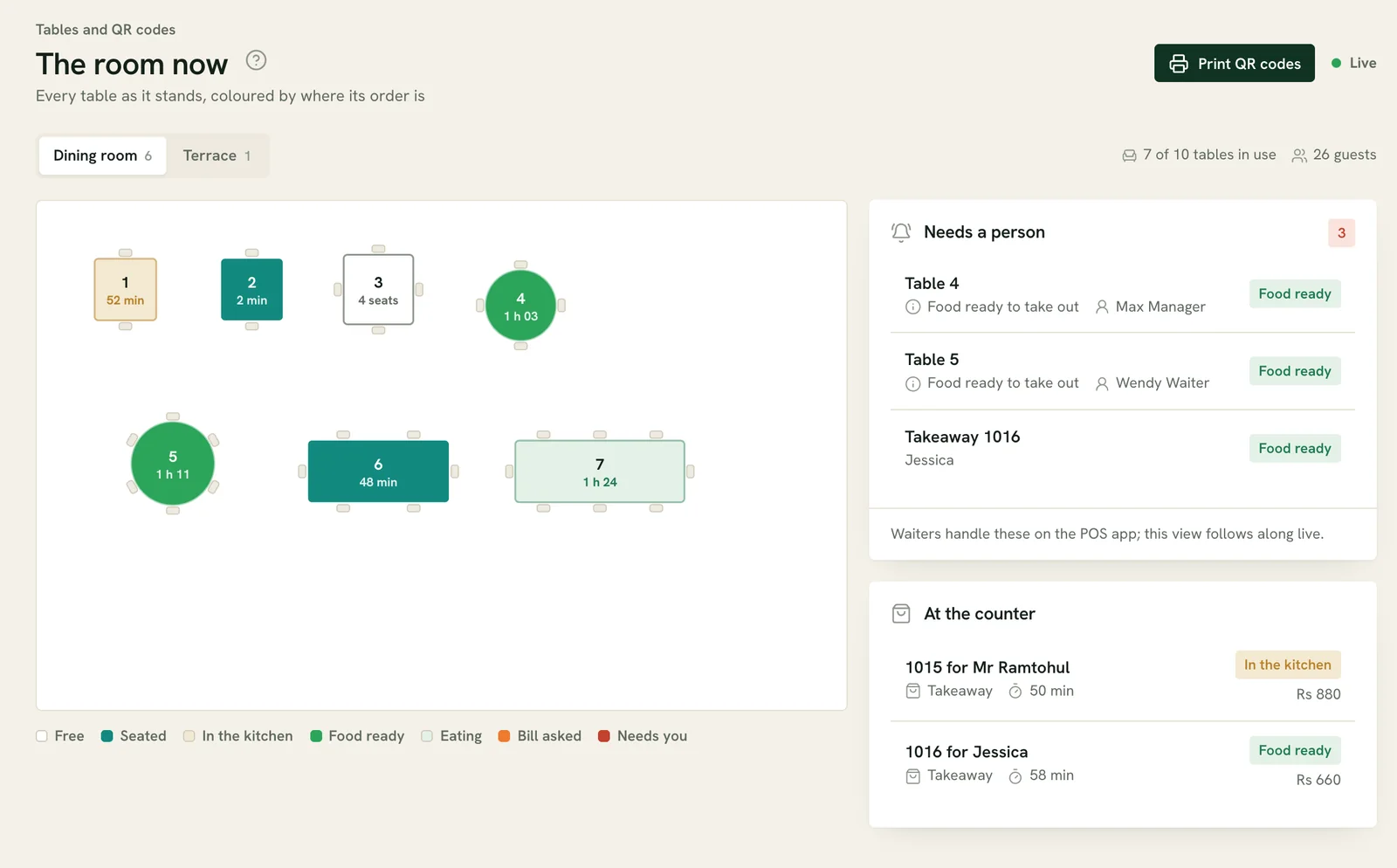Click the Bill asked legend swatch
Image resolution: width=1397 pixels, height=868 pixels.
504,736
